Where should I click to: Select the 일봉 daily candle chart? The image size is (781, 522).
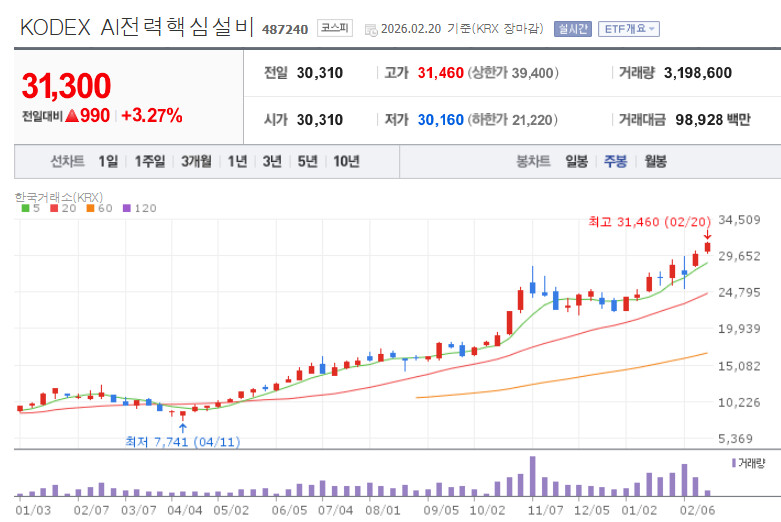(576, 161)
